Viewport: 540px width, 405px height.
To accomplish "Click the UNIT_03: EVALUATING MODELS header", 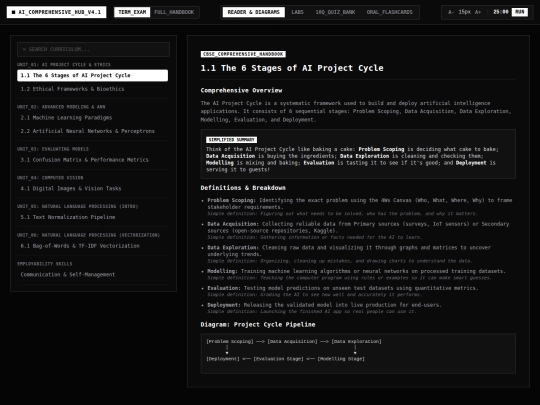I will tap(53, 149).
